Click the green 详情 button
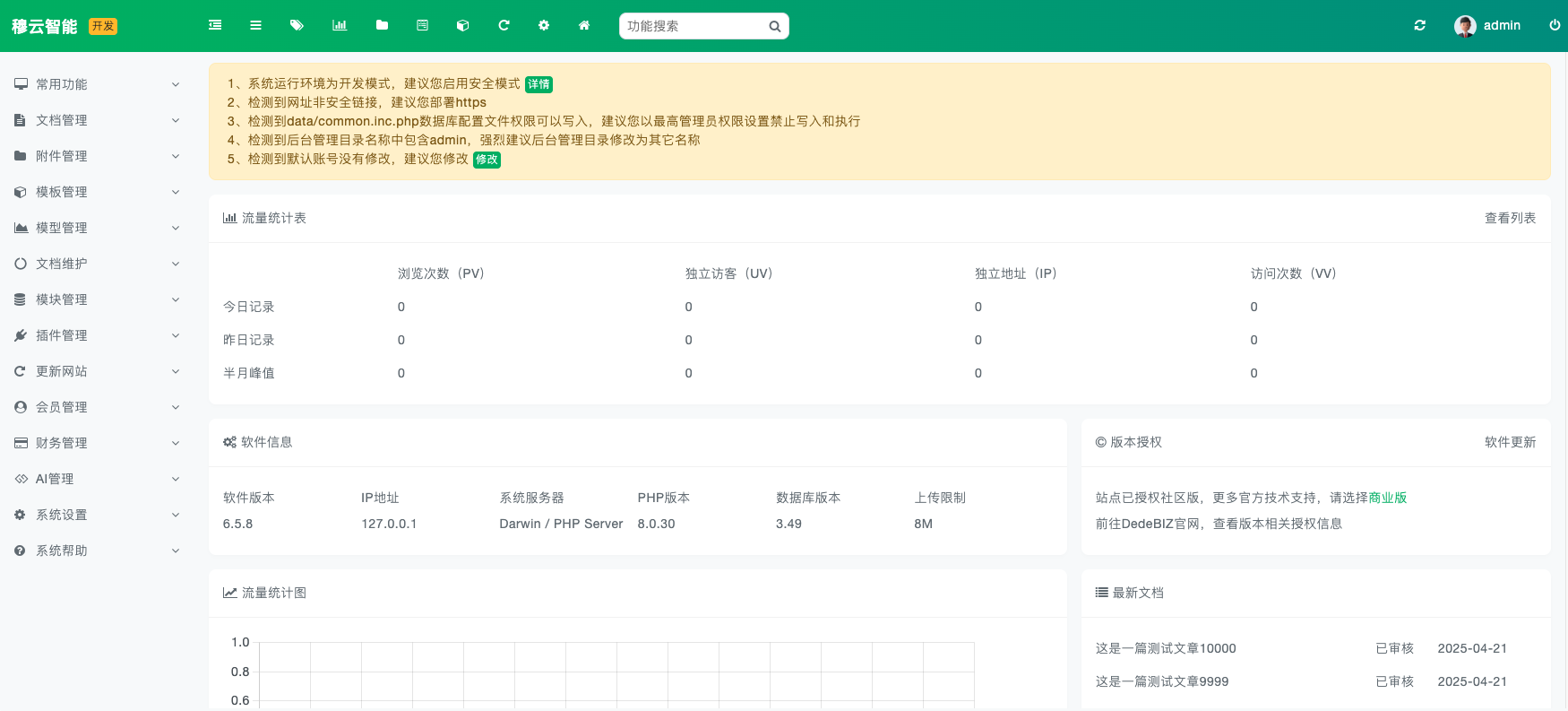The height and width of the screenshot is (711, 1568). [x=538, y=84]
